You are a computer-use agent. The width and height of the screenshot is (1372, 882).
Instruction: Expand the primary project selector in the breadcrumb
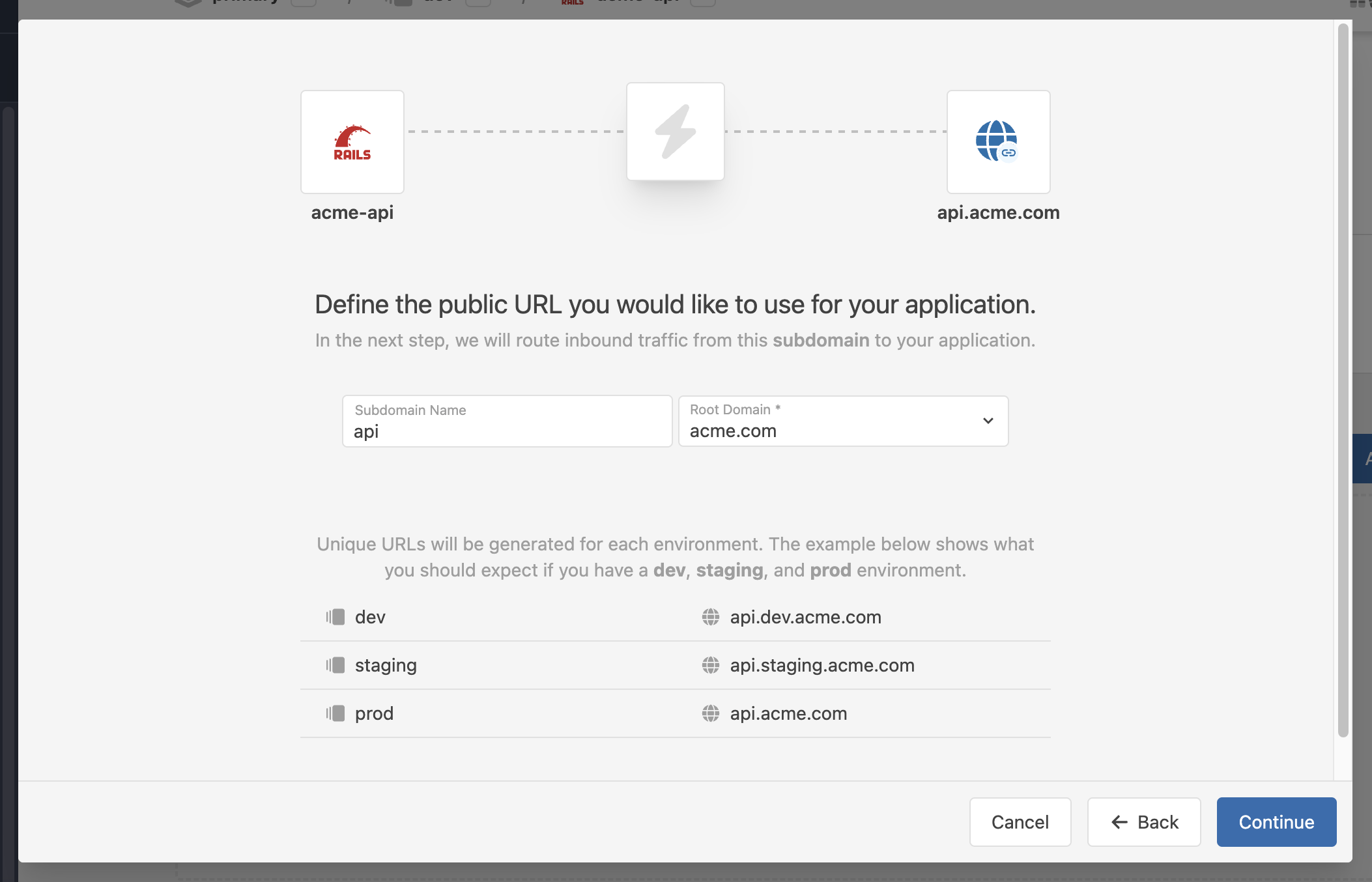point(303,3)
